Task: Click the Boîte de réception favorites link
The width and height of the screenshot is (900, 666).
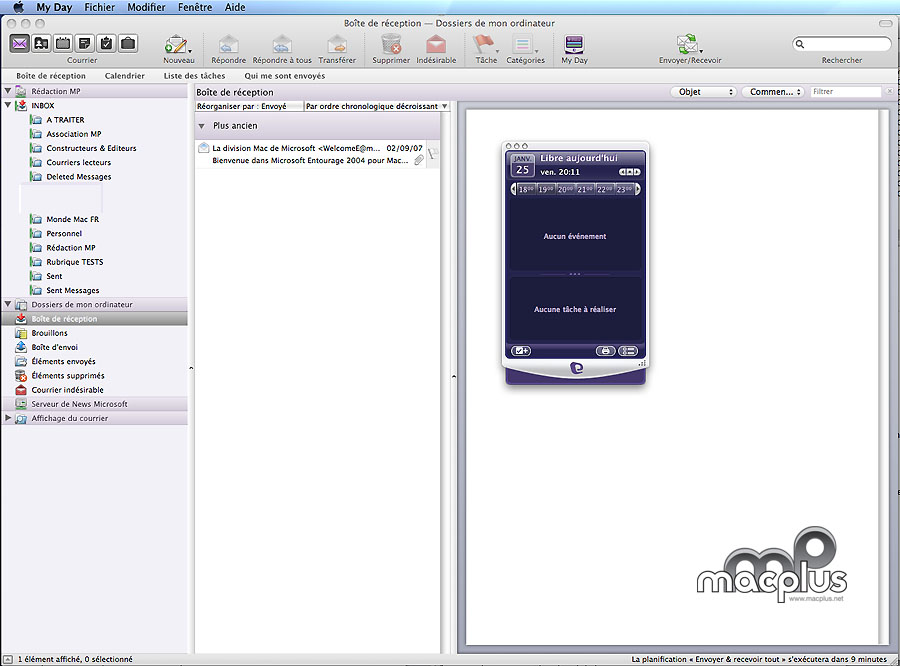Action: (x=51, y=76)
